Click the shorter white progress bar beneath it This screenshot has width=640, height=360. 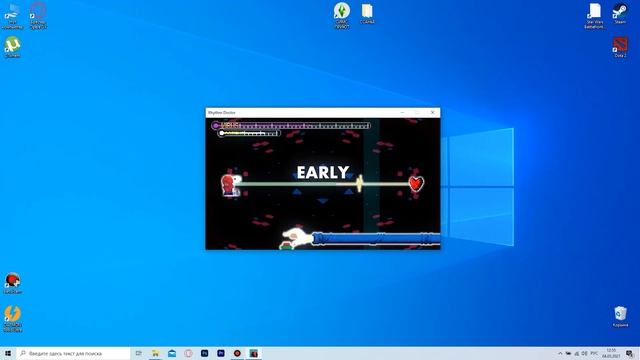tap(249, 133)
